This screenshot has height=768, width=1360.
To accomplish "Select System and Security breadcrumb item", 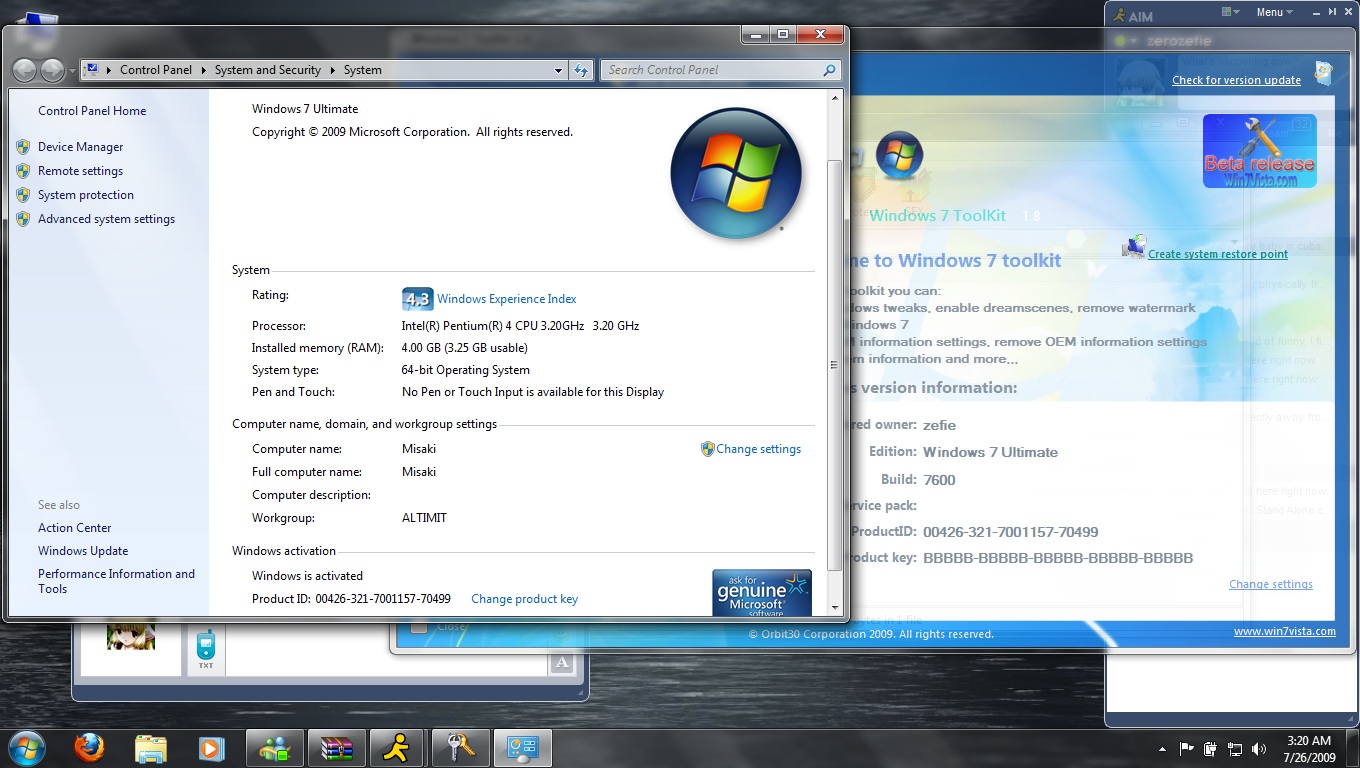I will 267,70.
